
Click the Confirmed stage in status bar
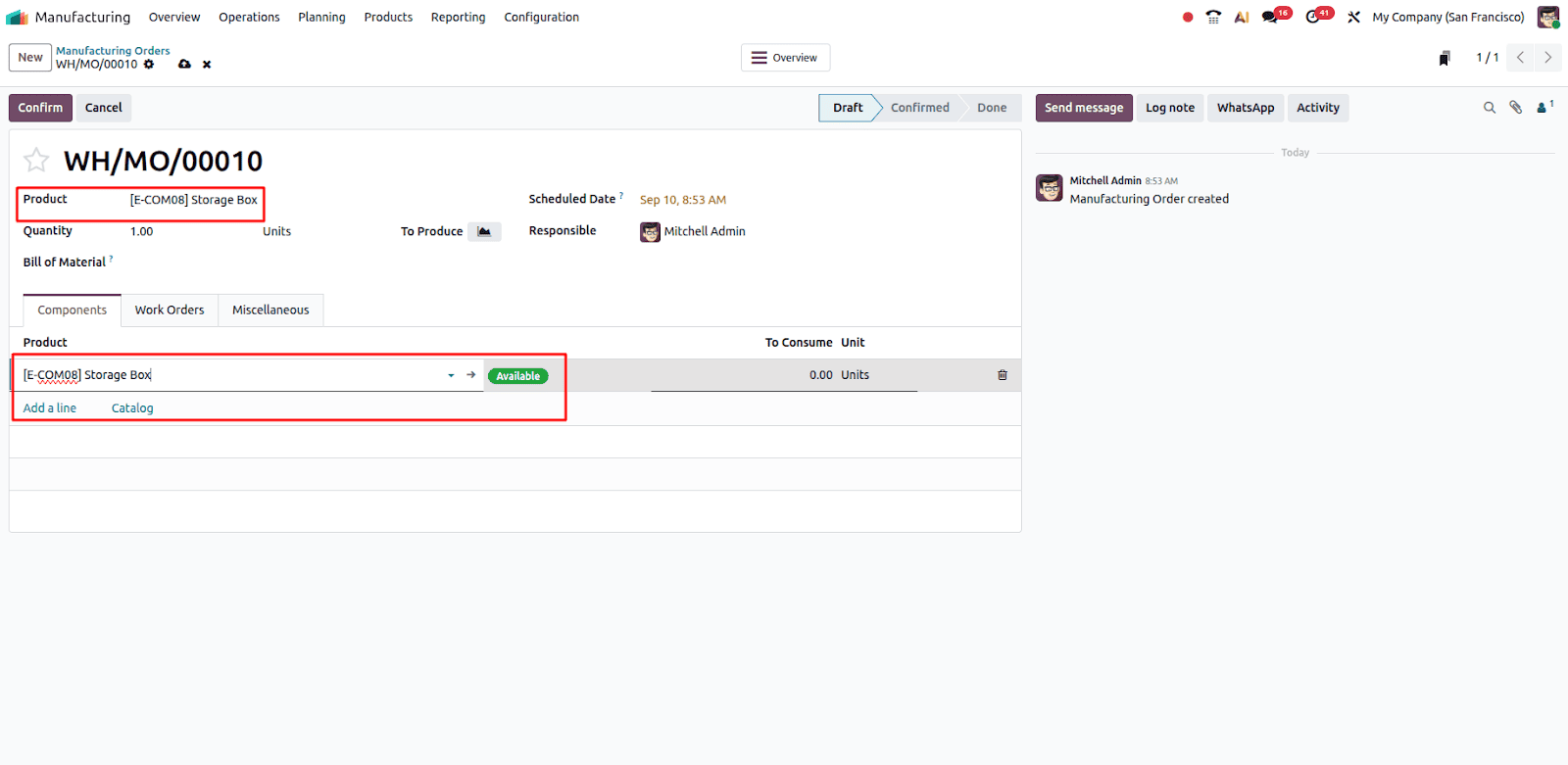(x=919, y=108)
